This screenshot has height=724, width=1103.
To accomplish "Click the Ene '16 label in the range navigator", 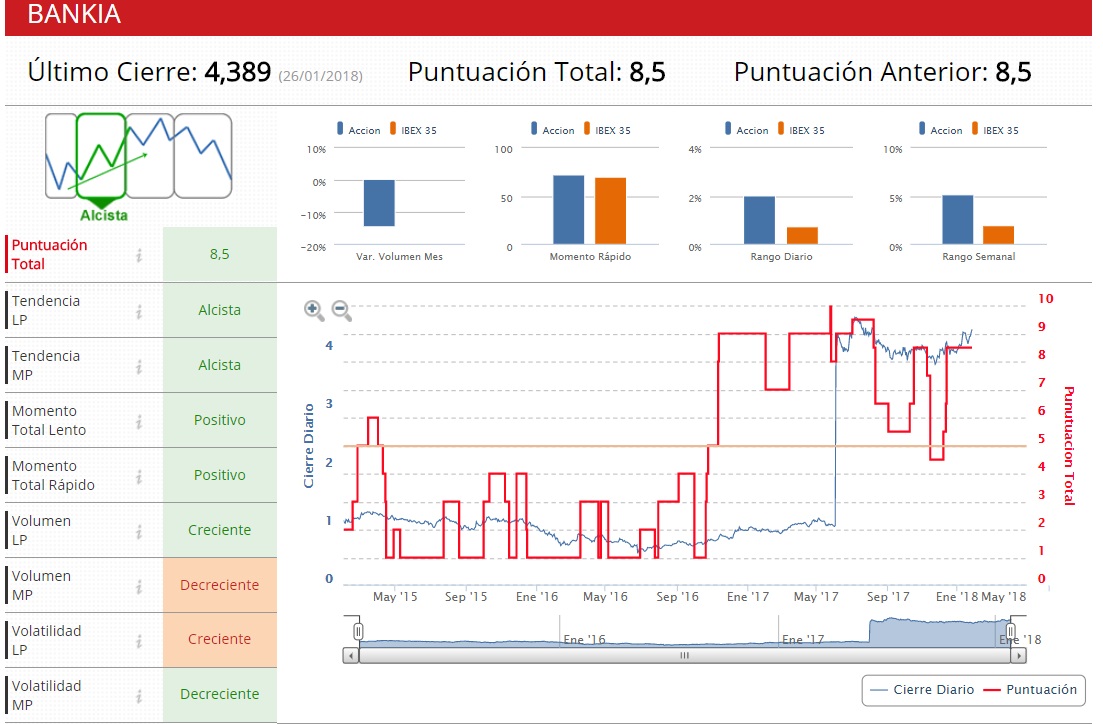I will pos(584,639).
